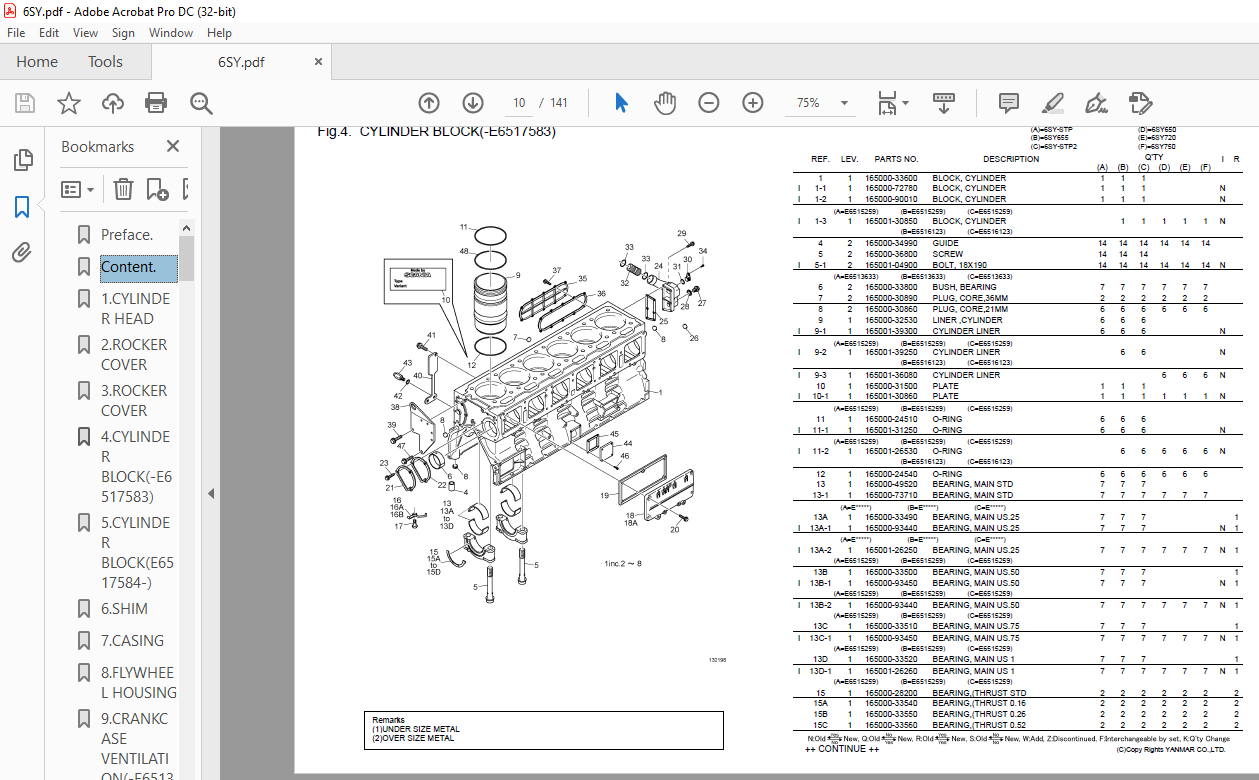Image resolution: width=1259 pixels, height=780 pixels.
Task: Jump to the 7.CASING bookmark
Action: [132, 641]
